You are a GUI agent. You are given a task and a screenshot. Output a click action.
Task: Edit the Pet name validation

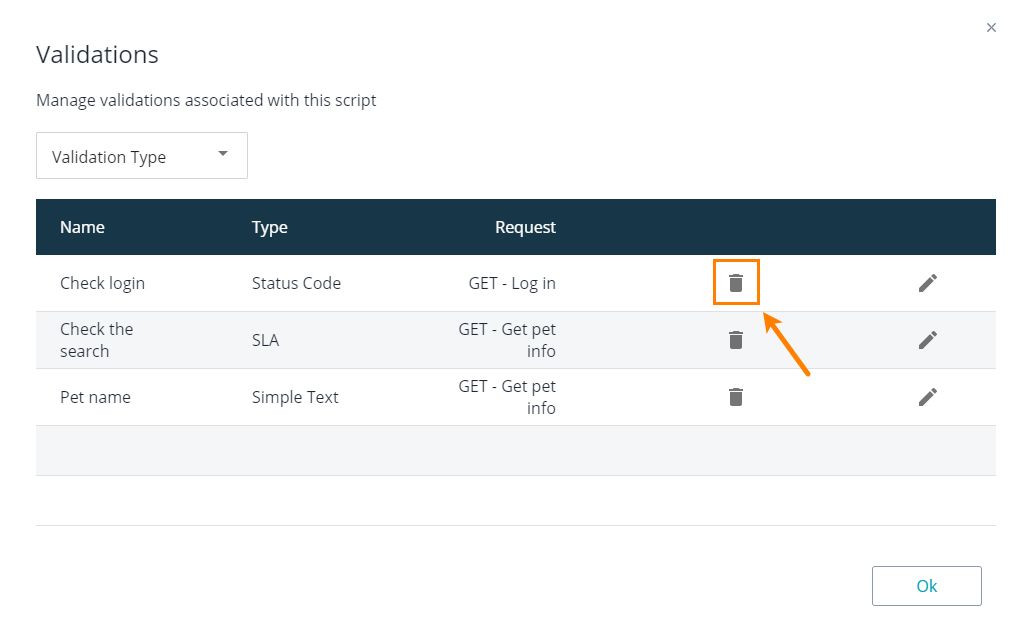(x=927, y=397)
